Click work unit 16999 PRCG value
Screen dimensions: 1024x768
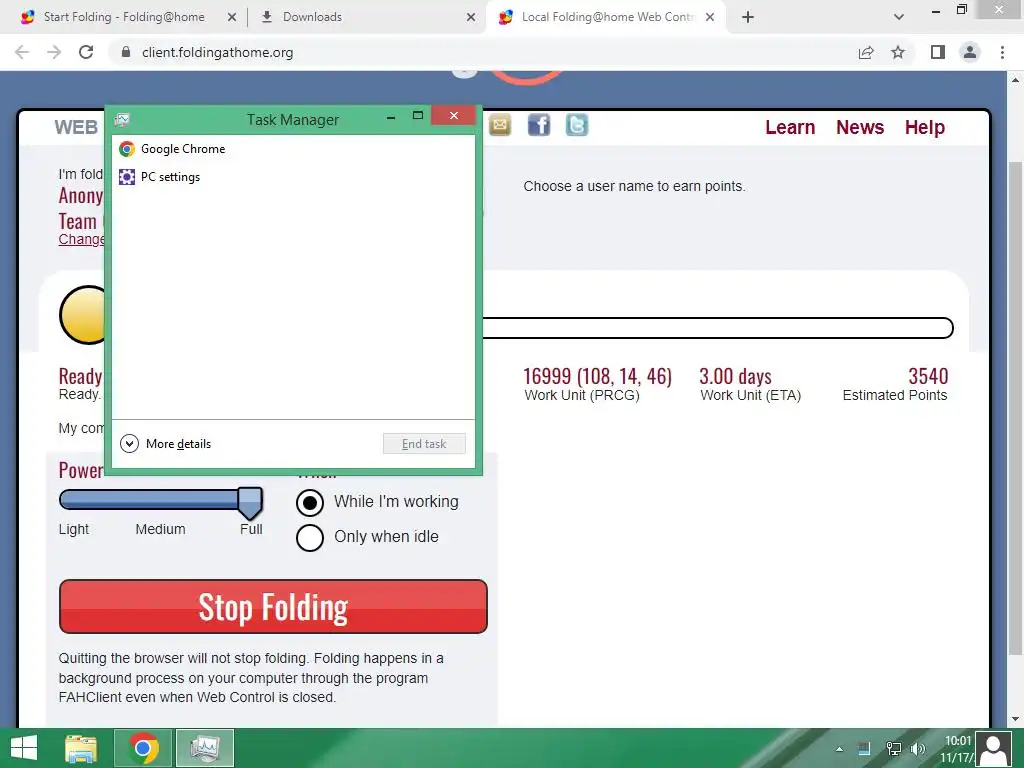[598, 376]
